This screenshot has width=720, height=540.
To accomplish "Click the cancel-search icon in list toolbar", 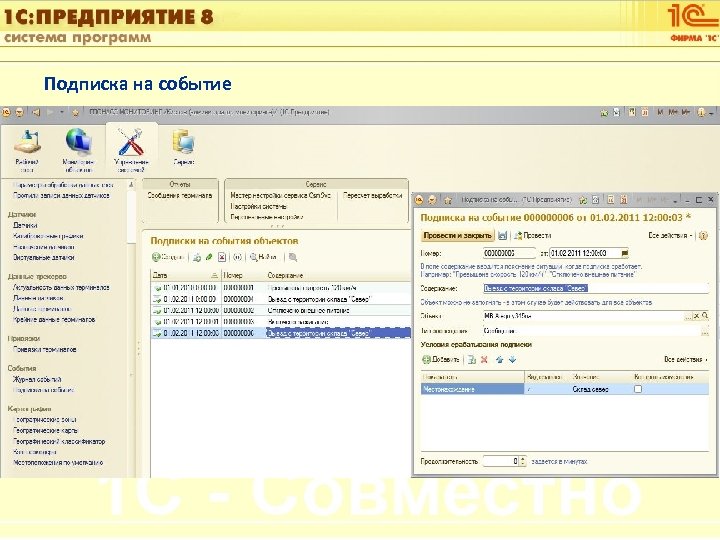I will point(293,257).
